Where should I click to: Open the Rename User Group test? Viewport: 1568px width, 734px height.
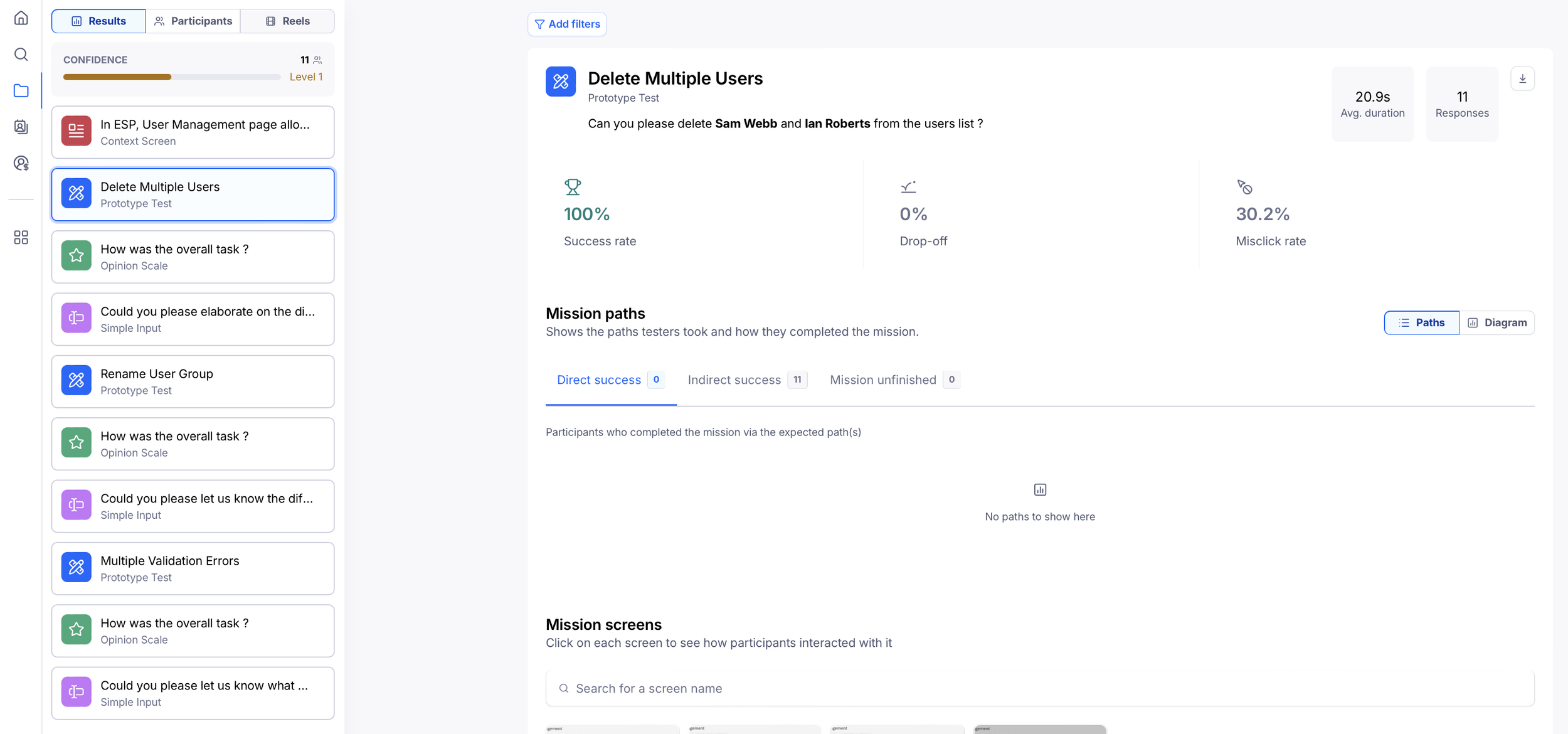(x=193, y=381)
